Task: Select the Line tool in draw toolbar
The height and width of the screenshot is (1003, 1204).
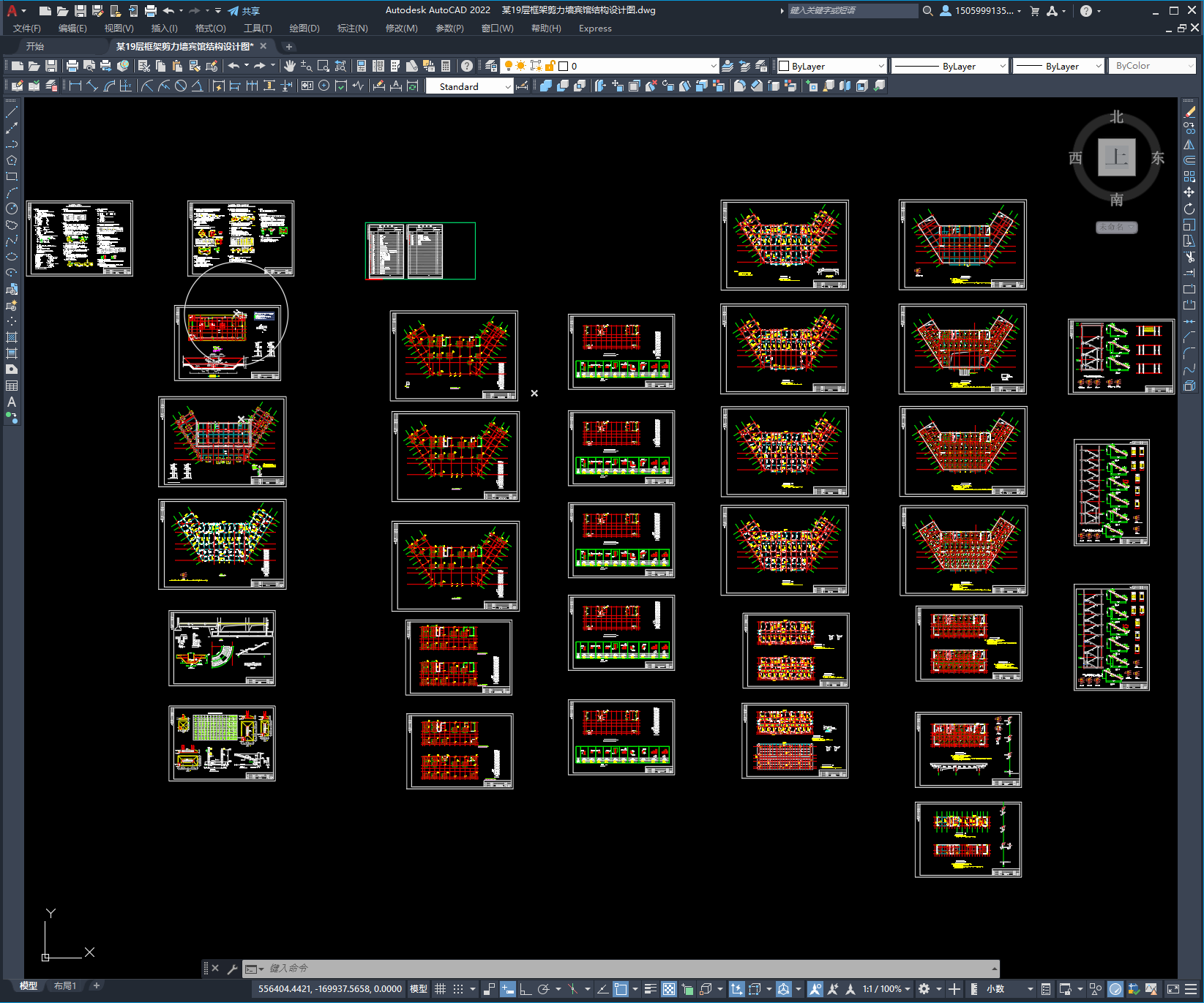Action: (12, 113)
